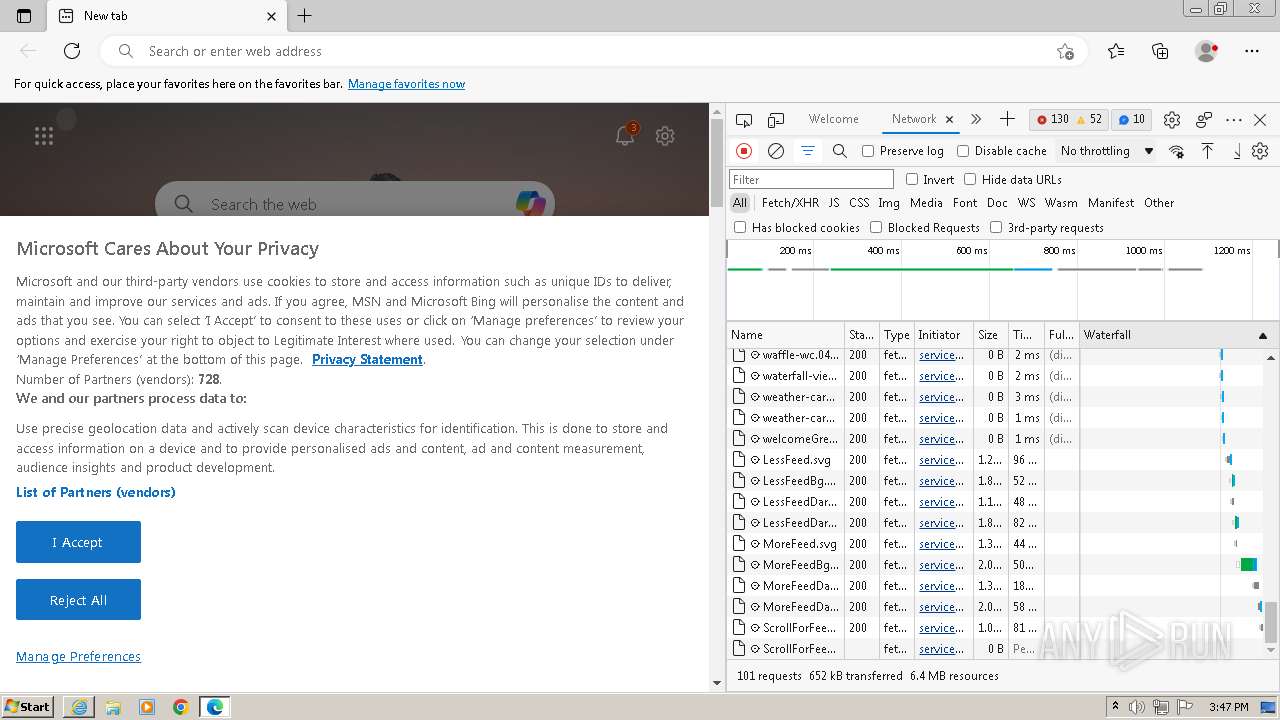1280x720 pixels.
Task: Export HAR file with the down arrow
Action: (1237, 151)
